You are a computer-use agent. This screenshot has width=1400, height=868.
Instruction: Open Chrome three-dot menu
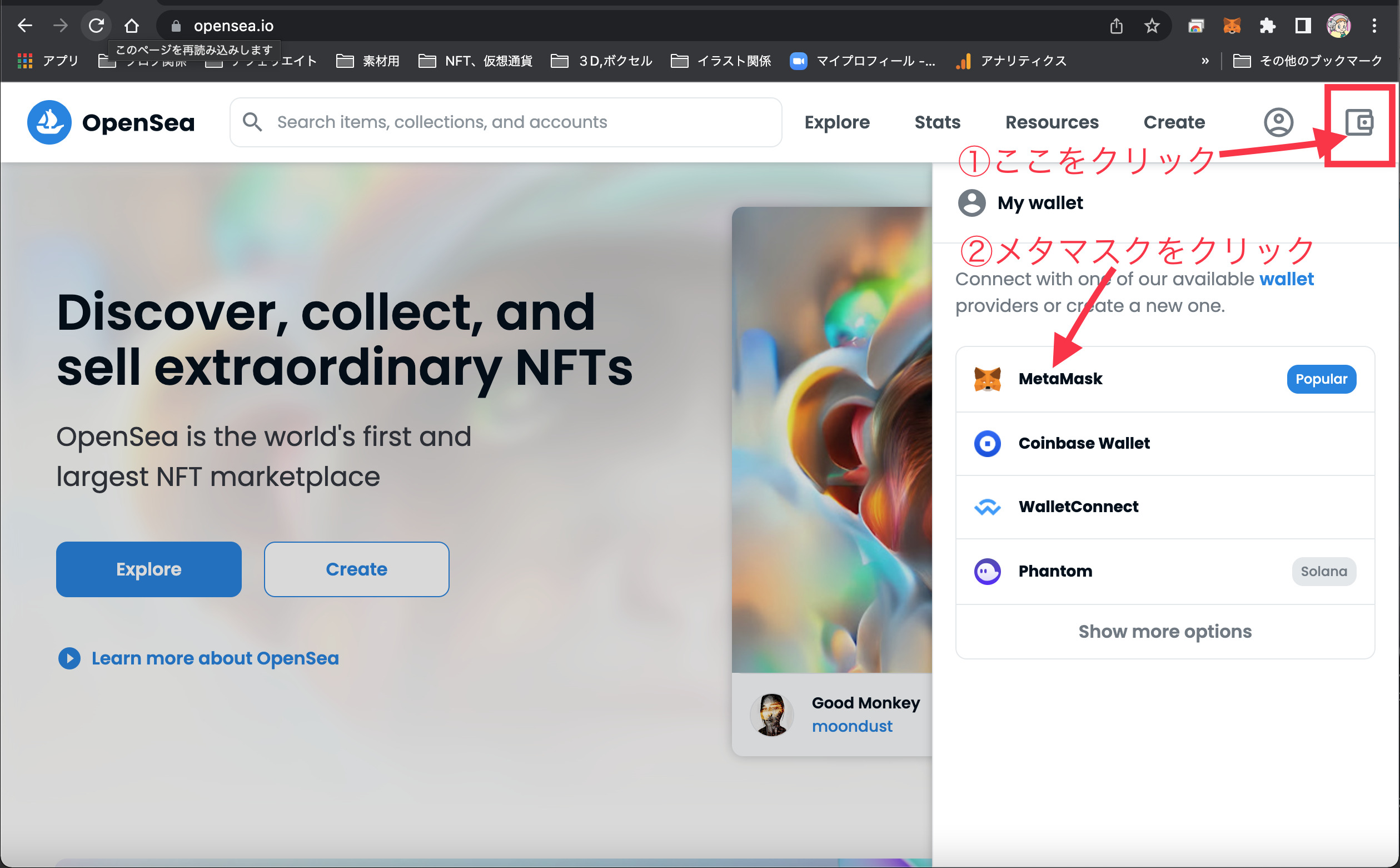click(1374, 26)
